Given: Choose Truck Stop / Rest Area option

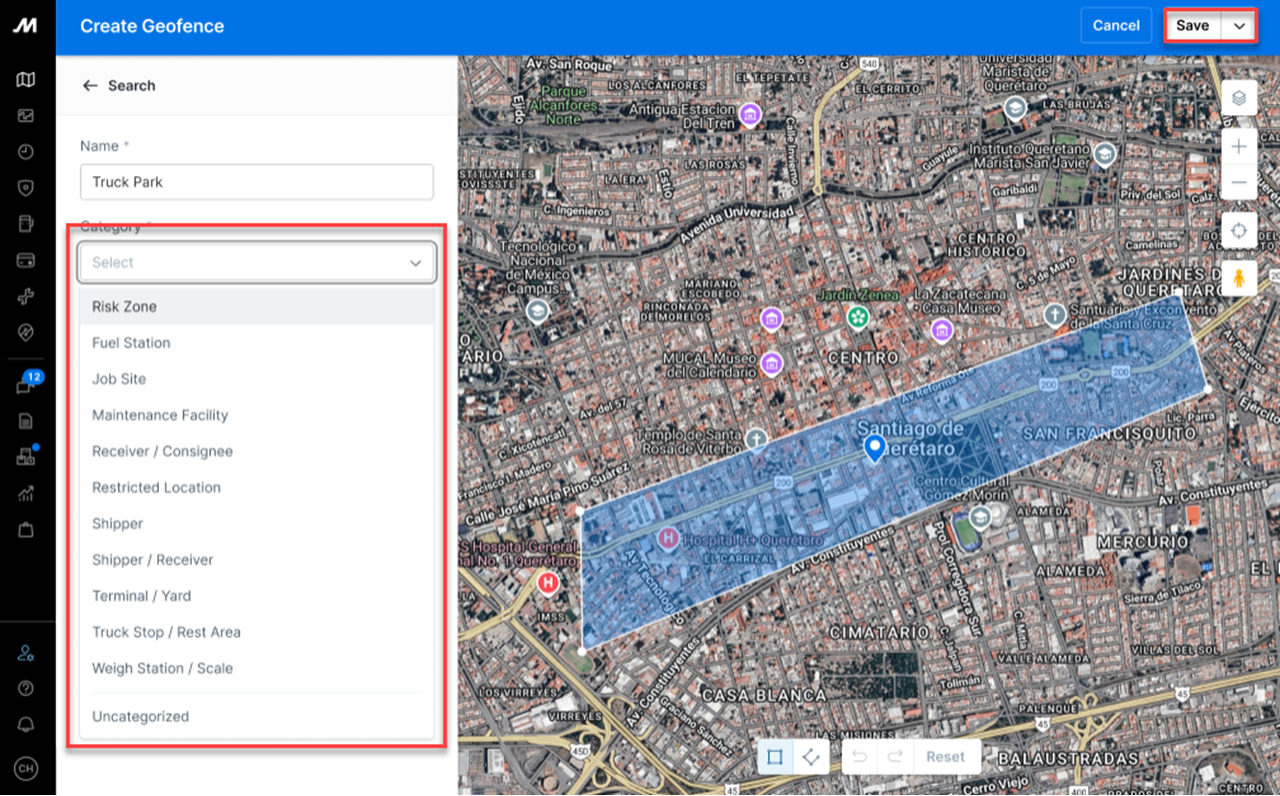Looking at the screenshot, I should 166,632.
